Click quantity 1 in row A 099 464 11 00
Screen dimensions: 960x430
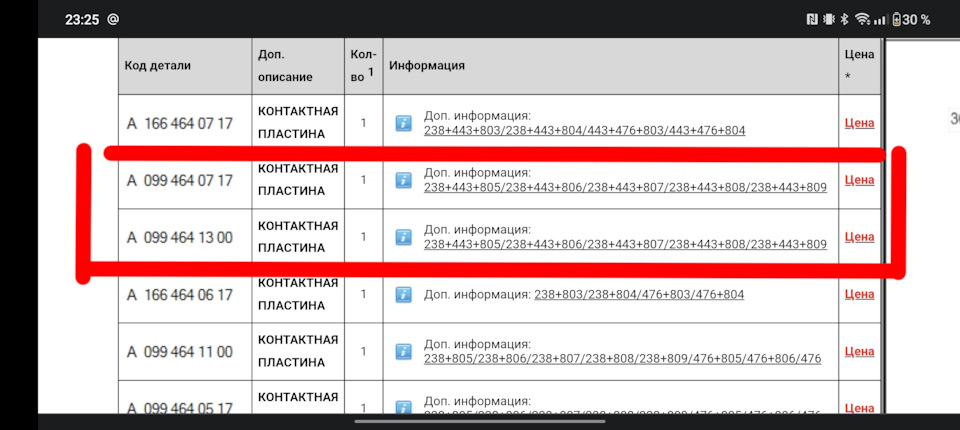tap(364, 351)
